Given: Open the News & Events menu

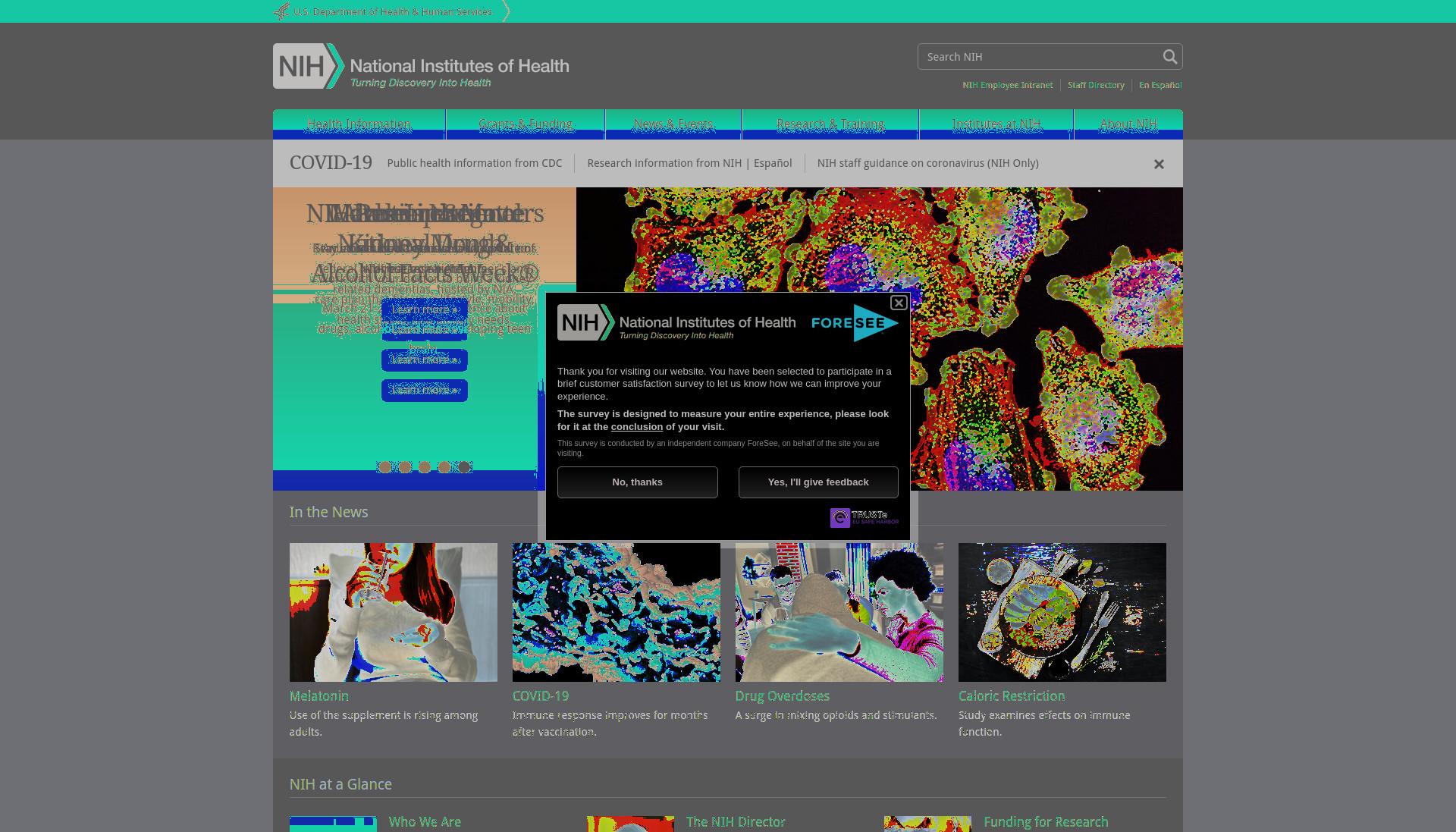Looking at the screenshot, I should 673,124.
